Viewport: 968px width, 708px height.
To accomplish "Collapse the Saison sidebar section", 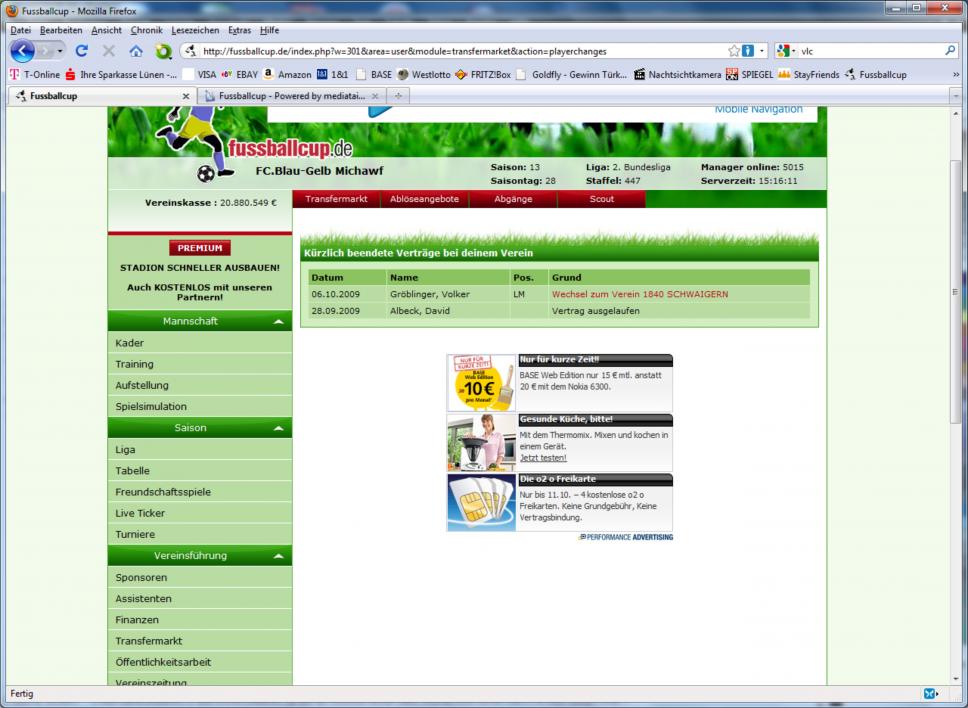I will [277, 428].
